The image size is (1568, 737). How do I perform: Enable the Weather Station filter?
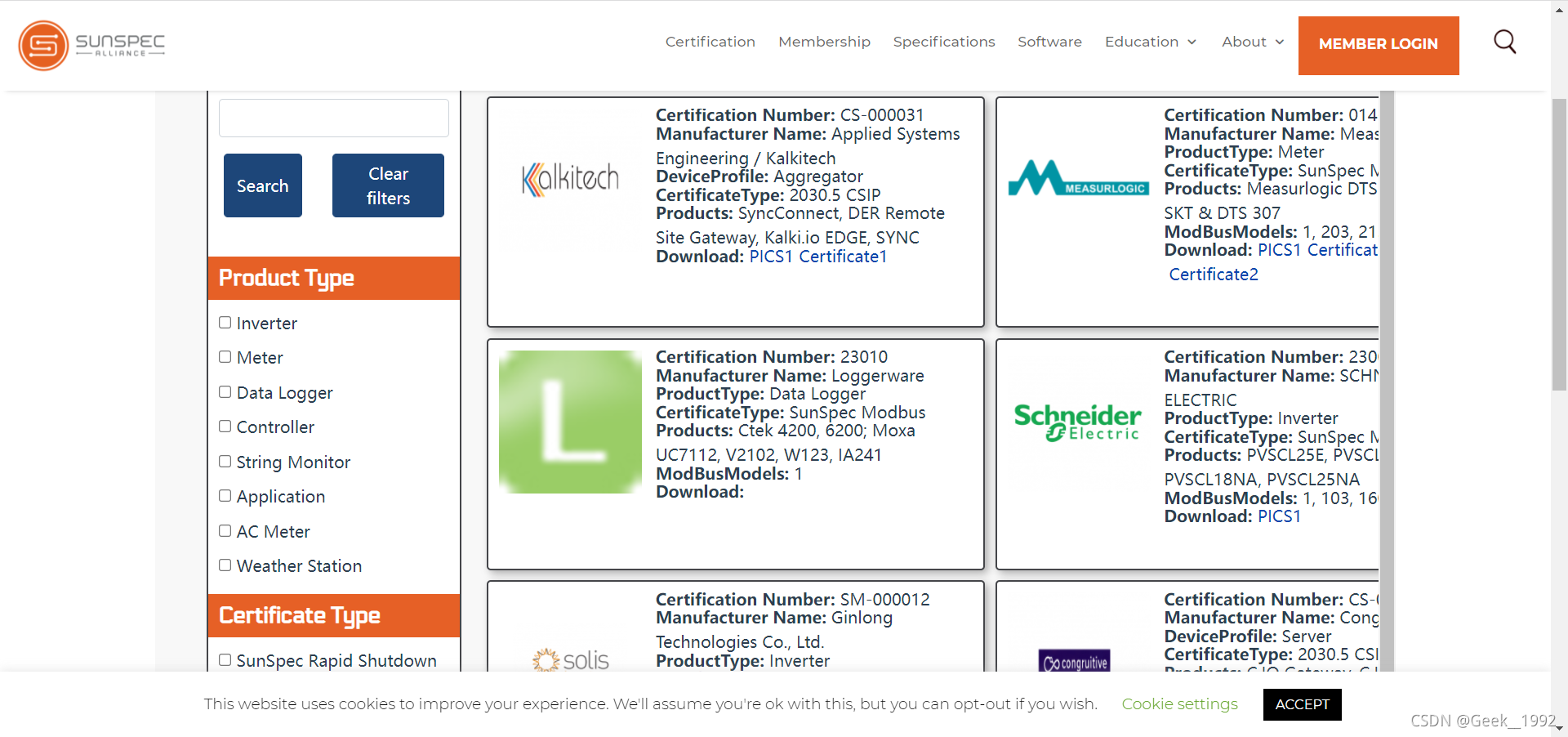tap(225, 565)
